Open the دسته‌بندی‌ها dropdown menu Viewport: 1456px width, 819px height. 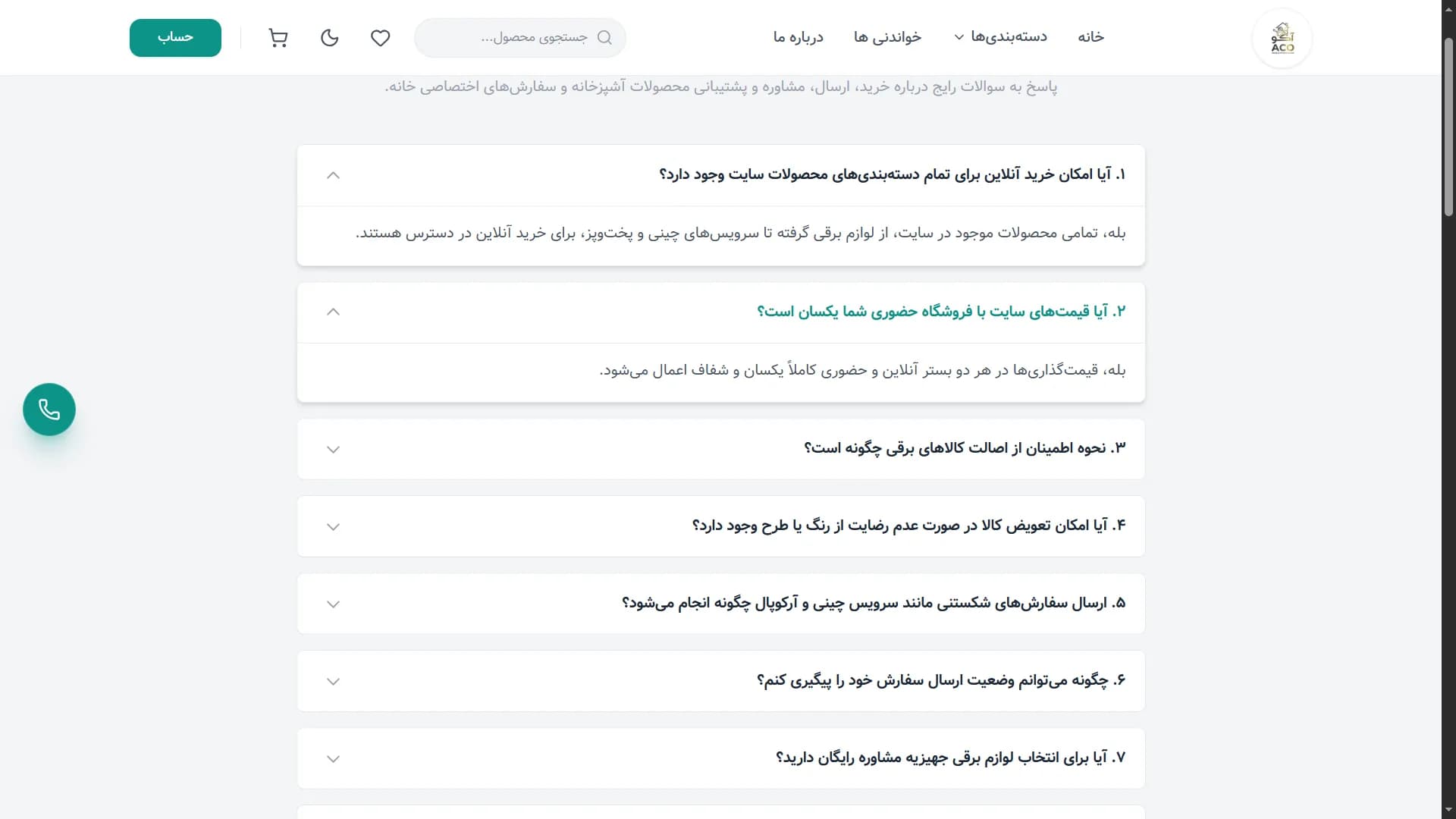(1000, 37)
